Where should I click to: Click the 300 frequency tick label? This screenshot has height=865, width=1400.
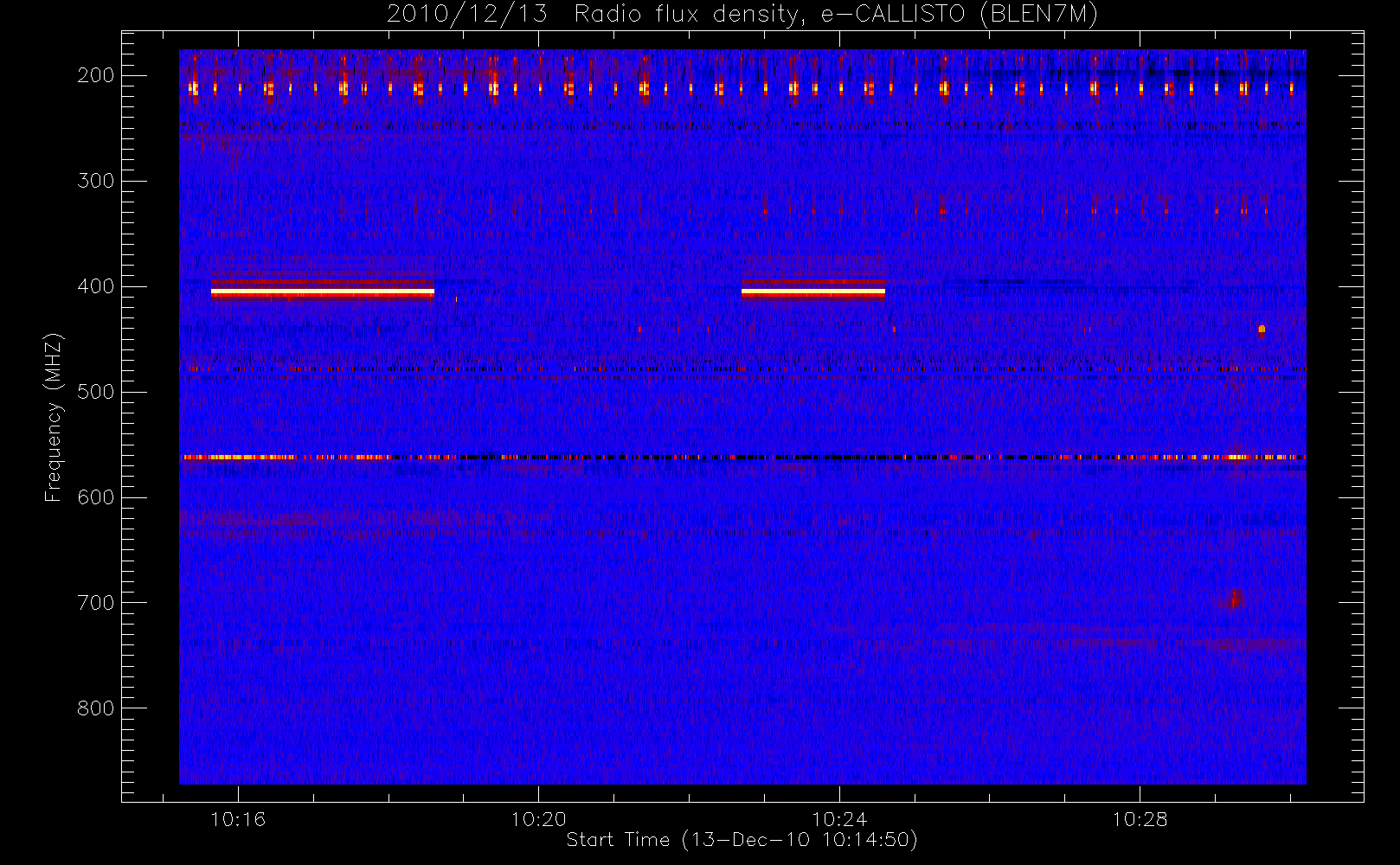pos(96,181)
